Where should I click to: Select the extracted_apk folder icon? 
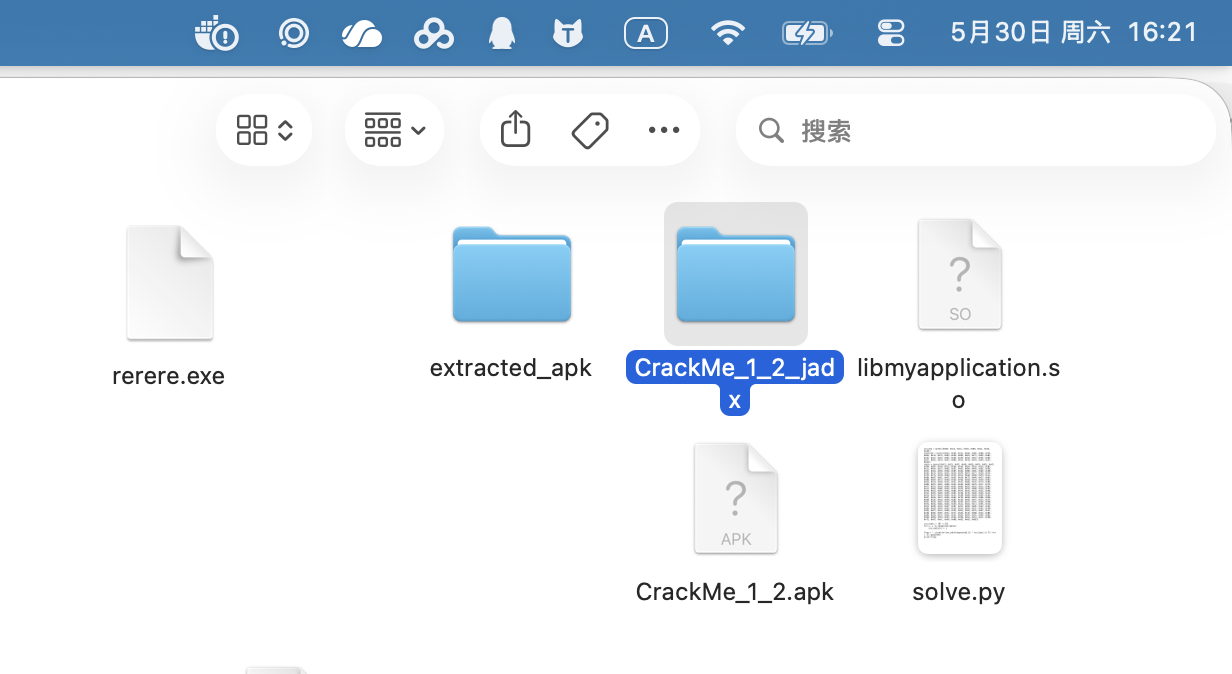tap(511, 274)
